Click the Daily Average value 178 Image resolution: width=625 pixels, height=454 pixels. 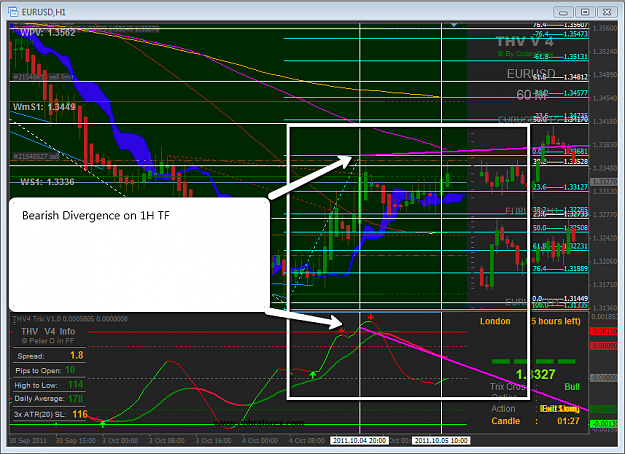pyautogui.click(x=75, y=399)
